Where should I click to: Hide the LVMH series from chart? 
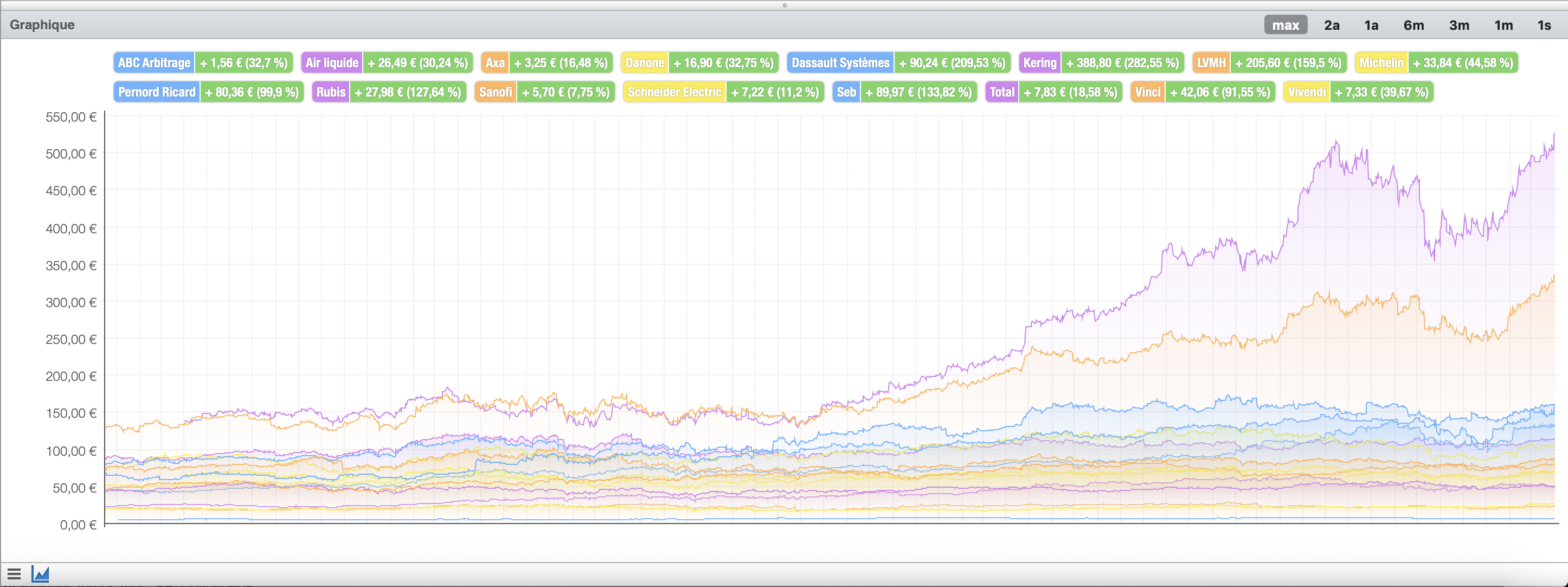coord(1211,63)
